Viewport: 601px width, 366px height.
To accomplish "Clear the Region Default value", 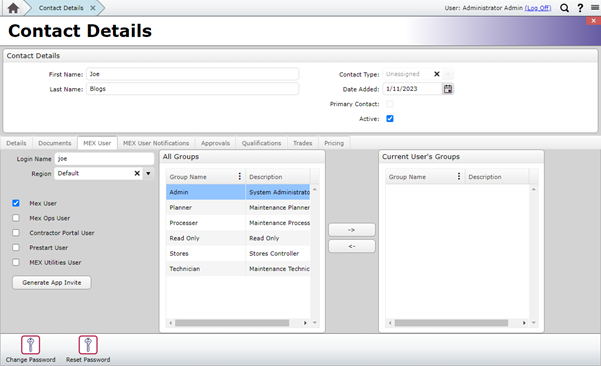I will tap(137, 173).
